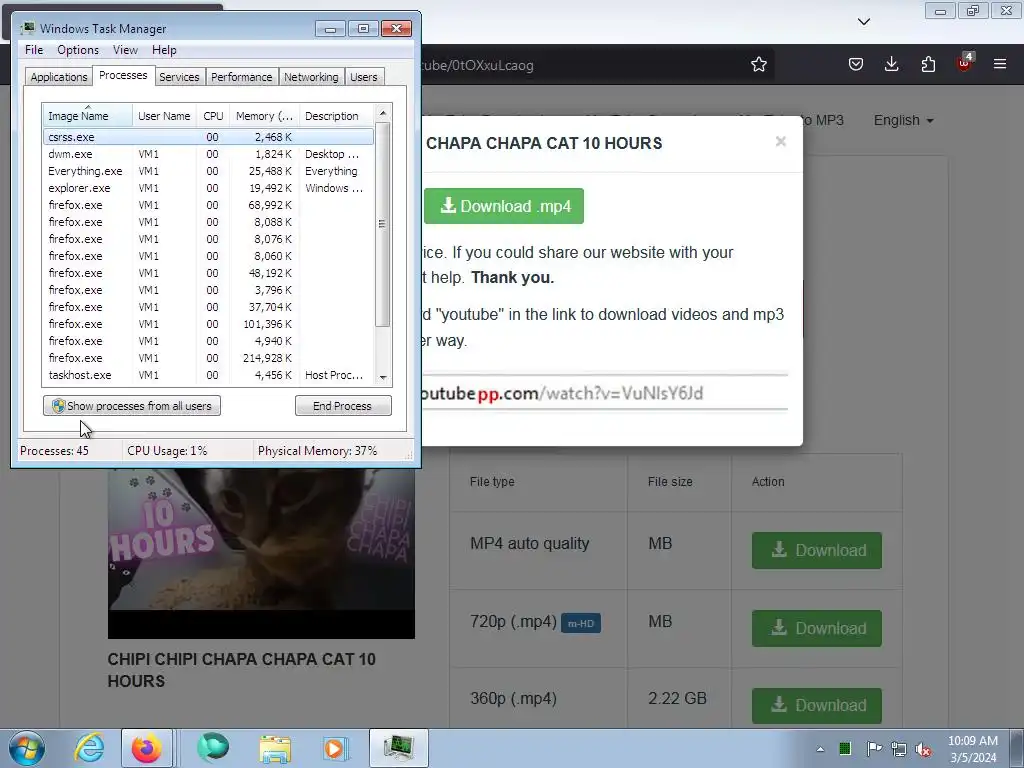Close the download dialog with X

pos(780,141)
